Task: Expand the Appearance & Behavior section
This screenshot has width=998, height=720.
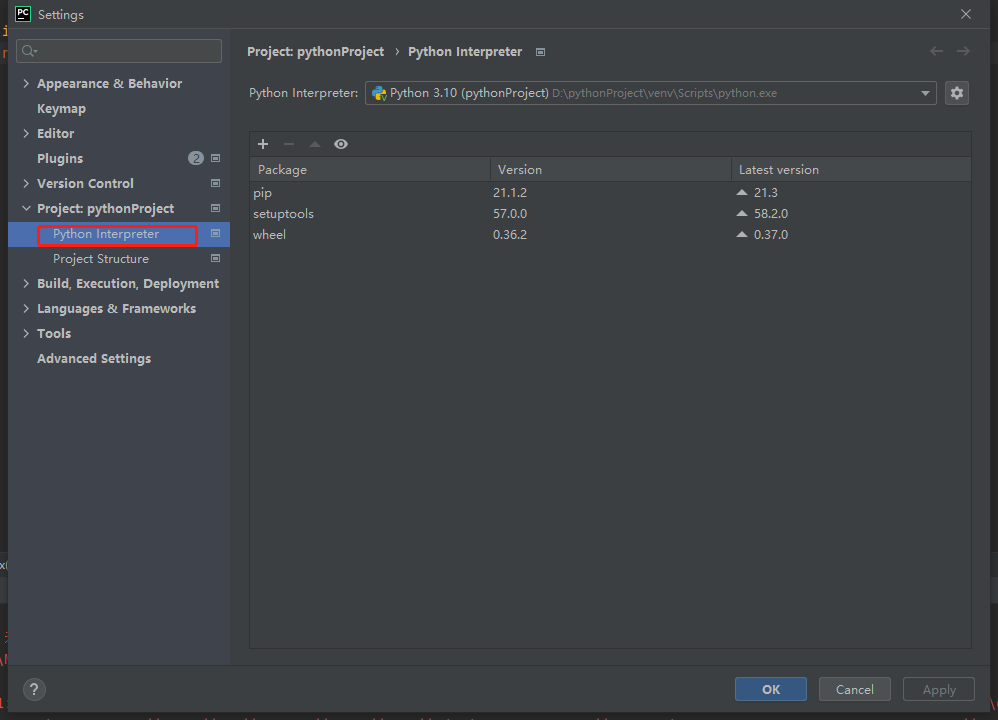Action: [x=27, y=83]
